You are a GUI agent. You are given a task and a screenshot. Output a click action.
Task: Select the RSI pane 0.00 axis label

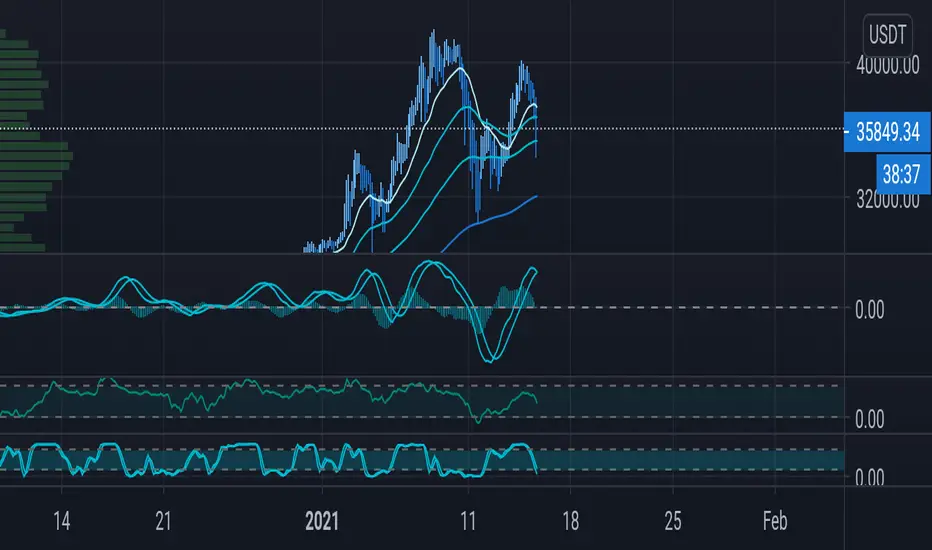[870, 419]
